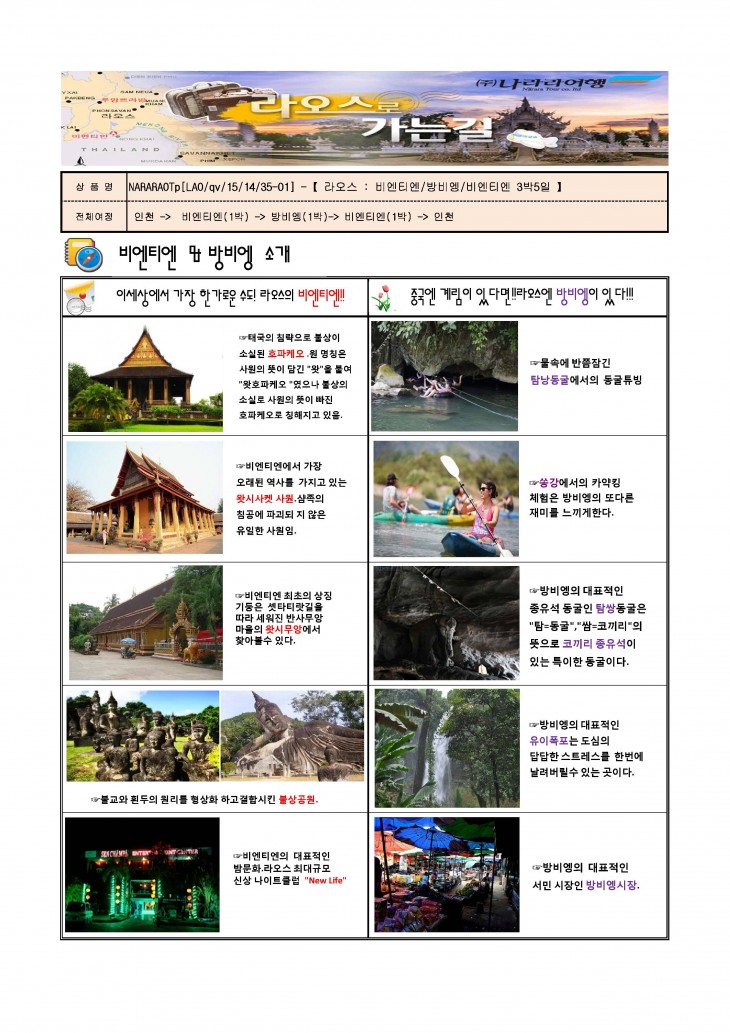Click the 나라라여행 company logo in the banner
This screenshot has height=1033, width=730.
tap(568, 83)
